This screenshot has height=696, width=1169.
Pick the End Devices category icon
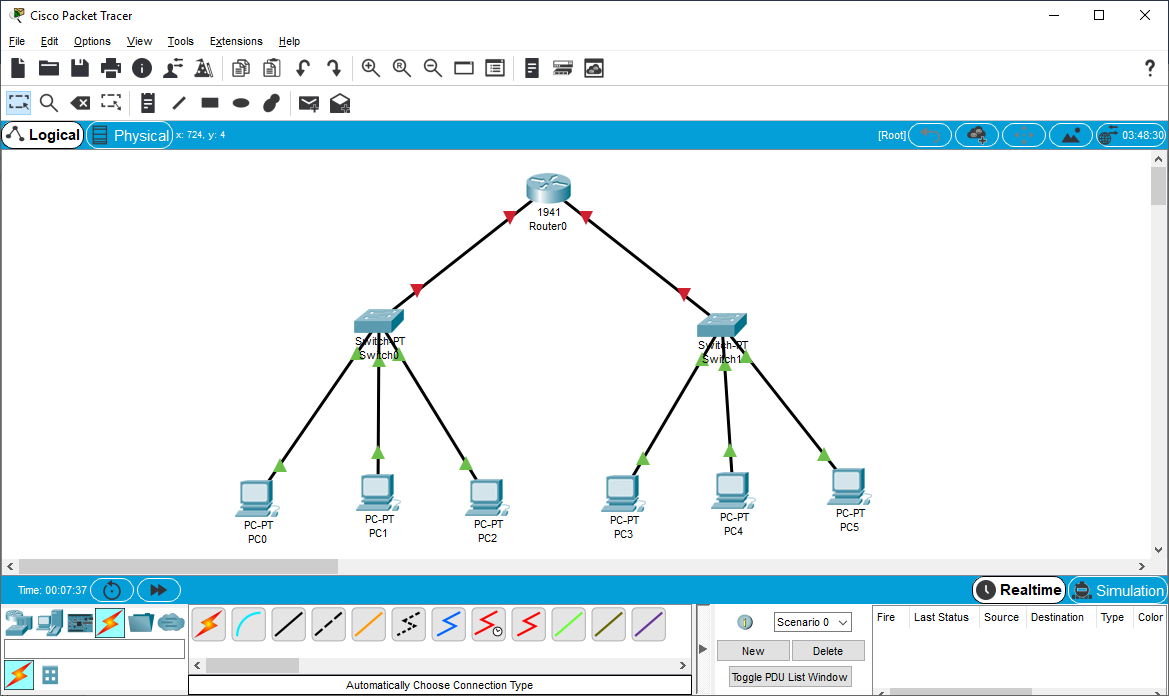[49, 622]
